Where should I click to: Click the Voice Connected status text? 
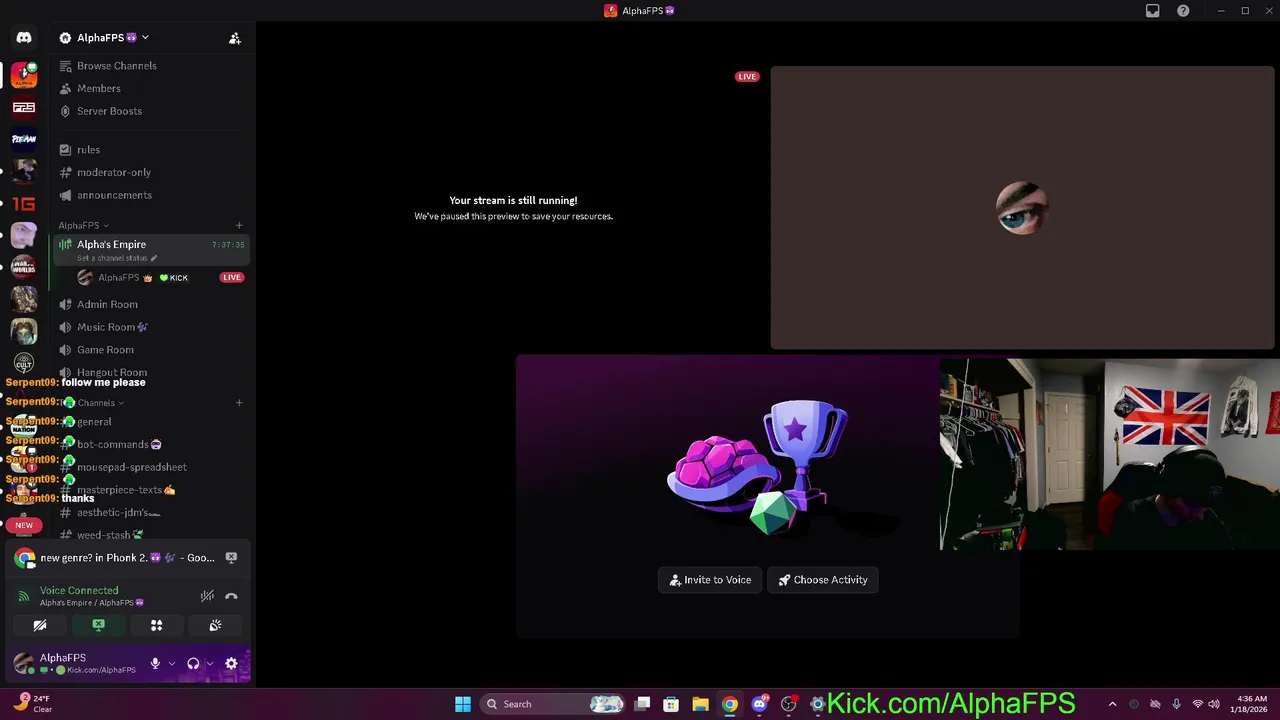[x=79, y=591]
